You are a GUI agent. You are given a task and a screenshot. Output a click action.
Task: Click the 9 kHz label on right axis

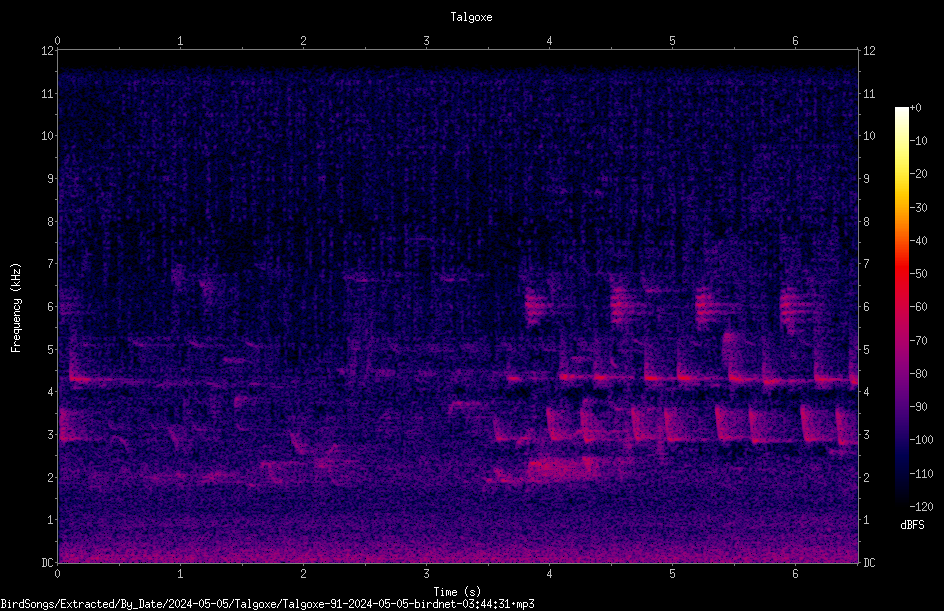tap(866, 178)
